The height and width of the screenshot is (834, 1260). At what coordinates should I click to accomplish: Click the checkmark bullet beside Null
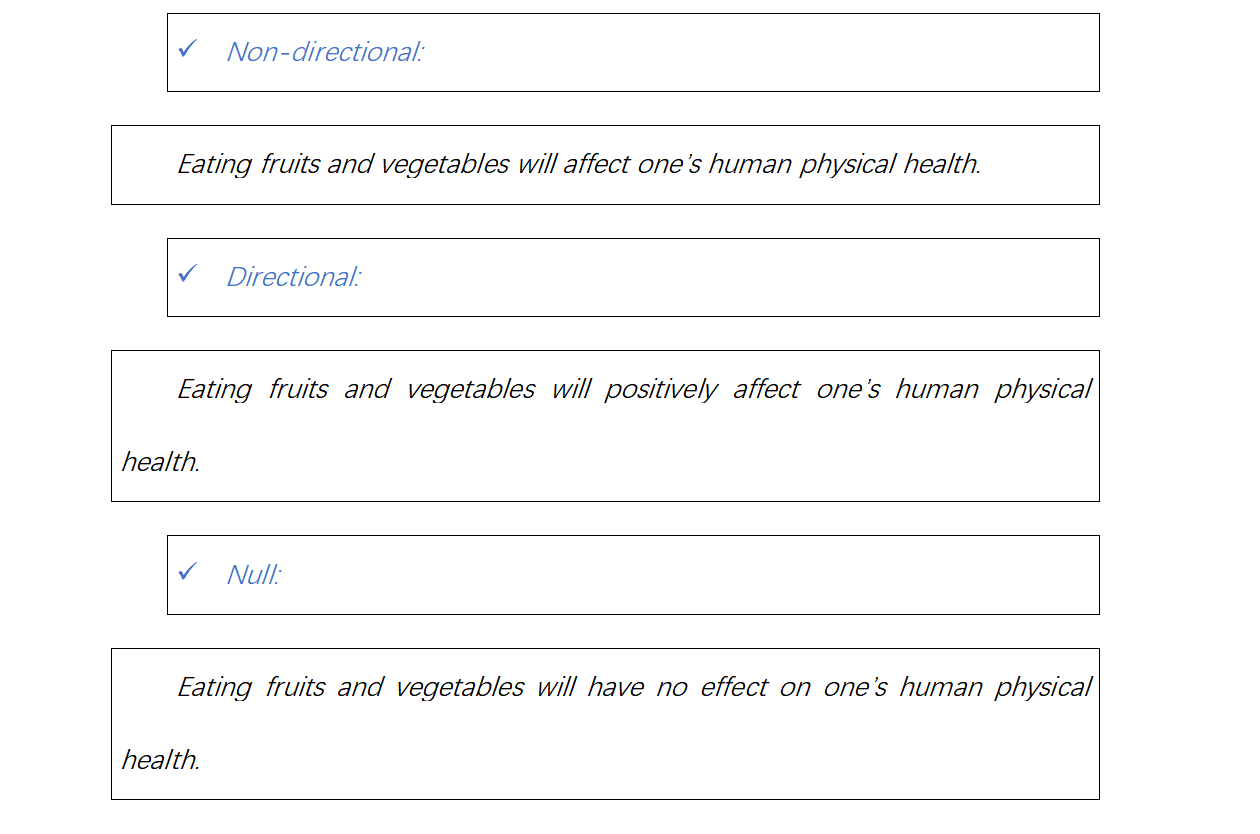point(187,572)
